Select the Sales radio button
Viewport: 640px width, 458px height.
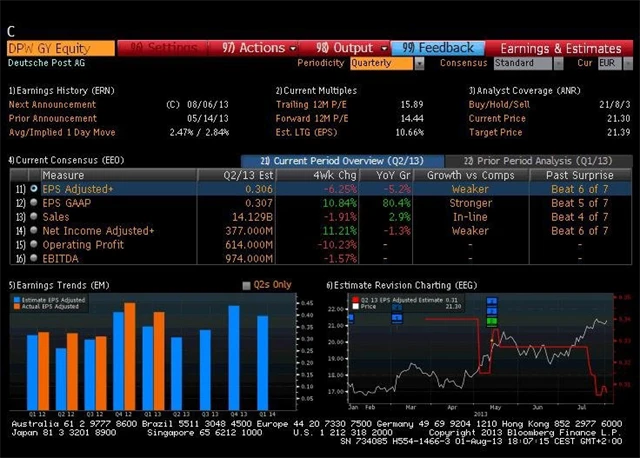tap(34, 216)
